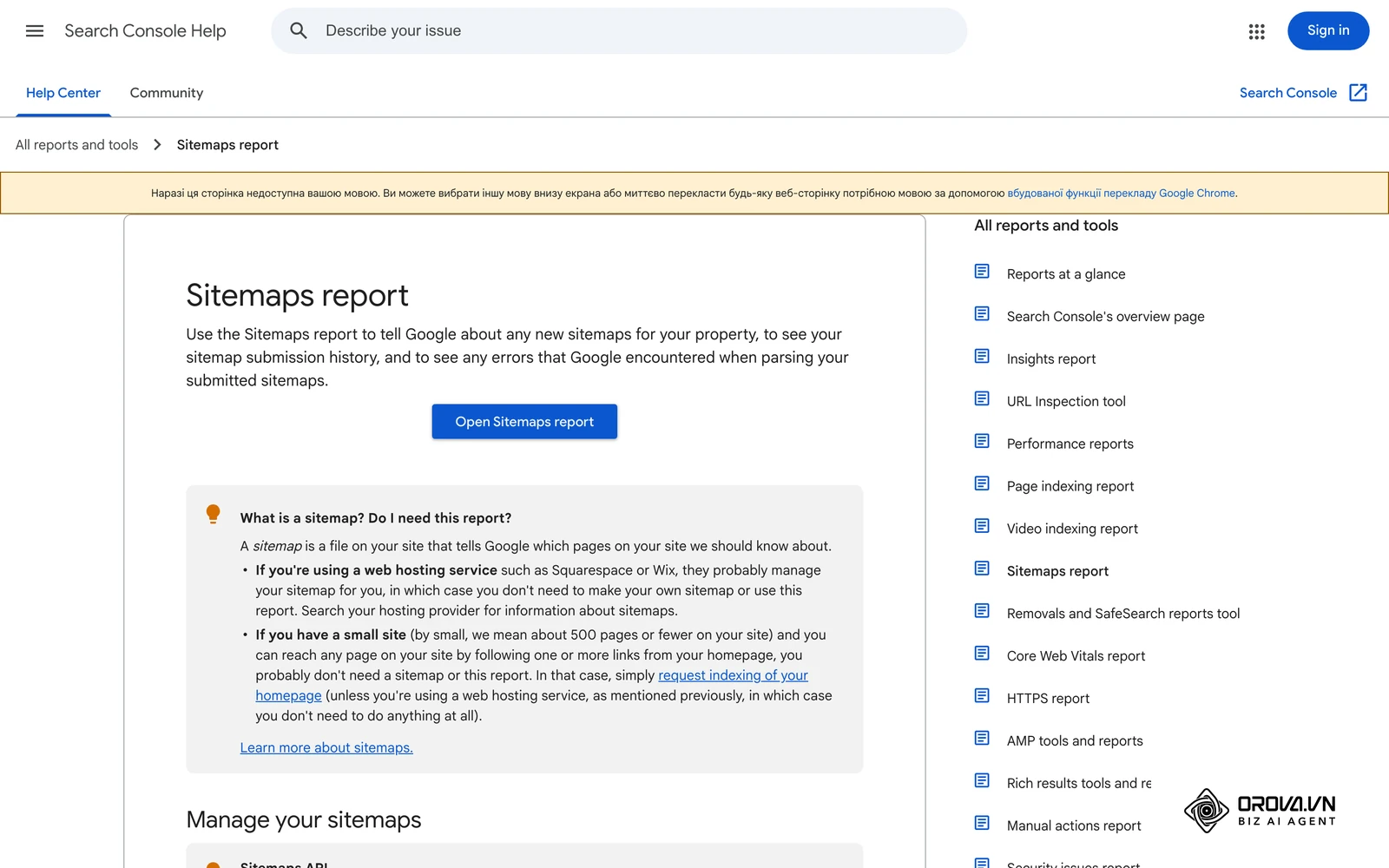Screen dimensions: 1389x868
Task: Click the document icon beside HTTPS report
Action: click(x=982, y=696)
